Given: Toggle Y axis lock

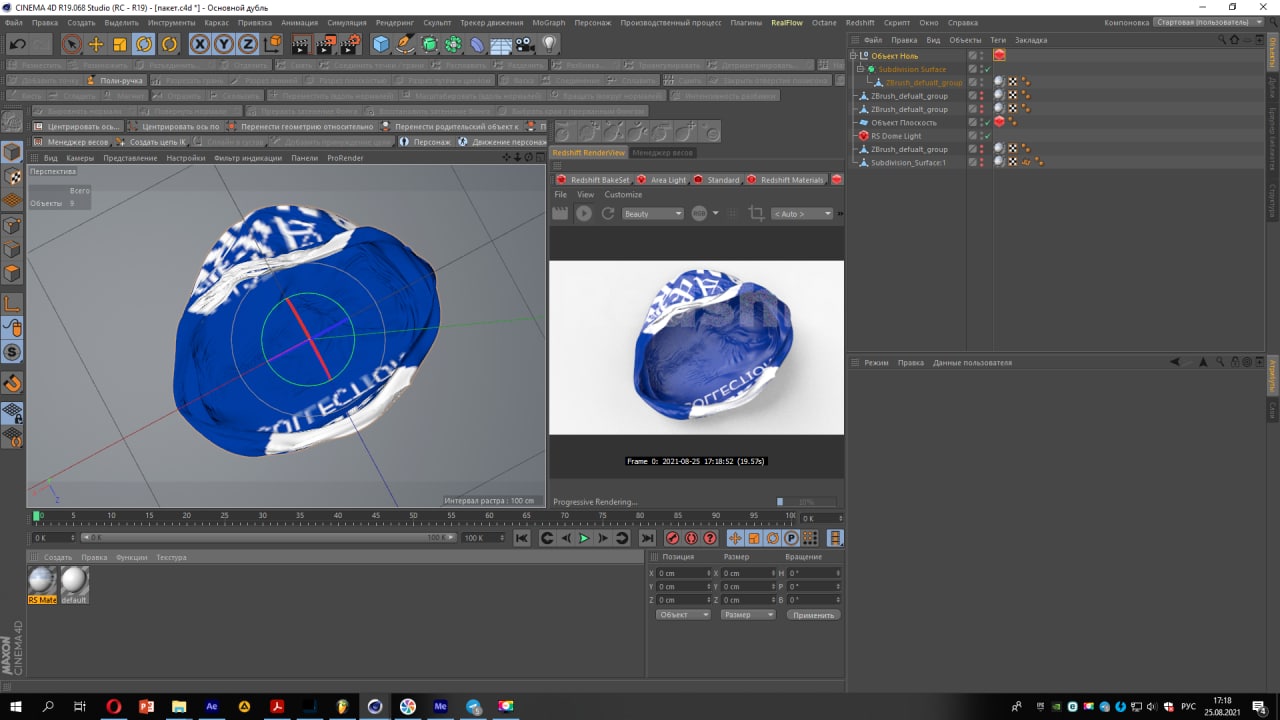Looking at the screenshot, I should 224,44.
